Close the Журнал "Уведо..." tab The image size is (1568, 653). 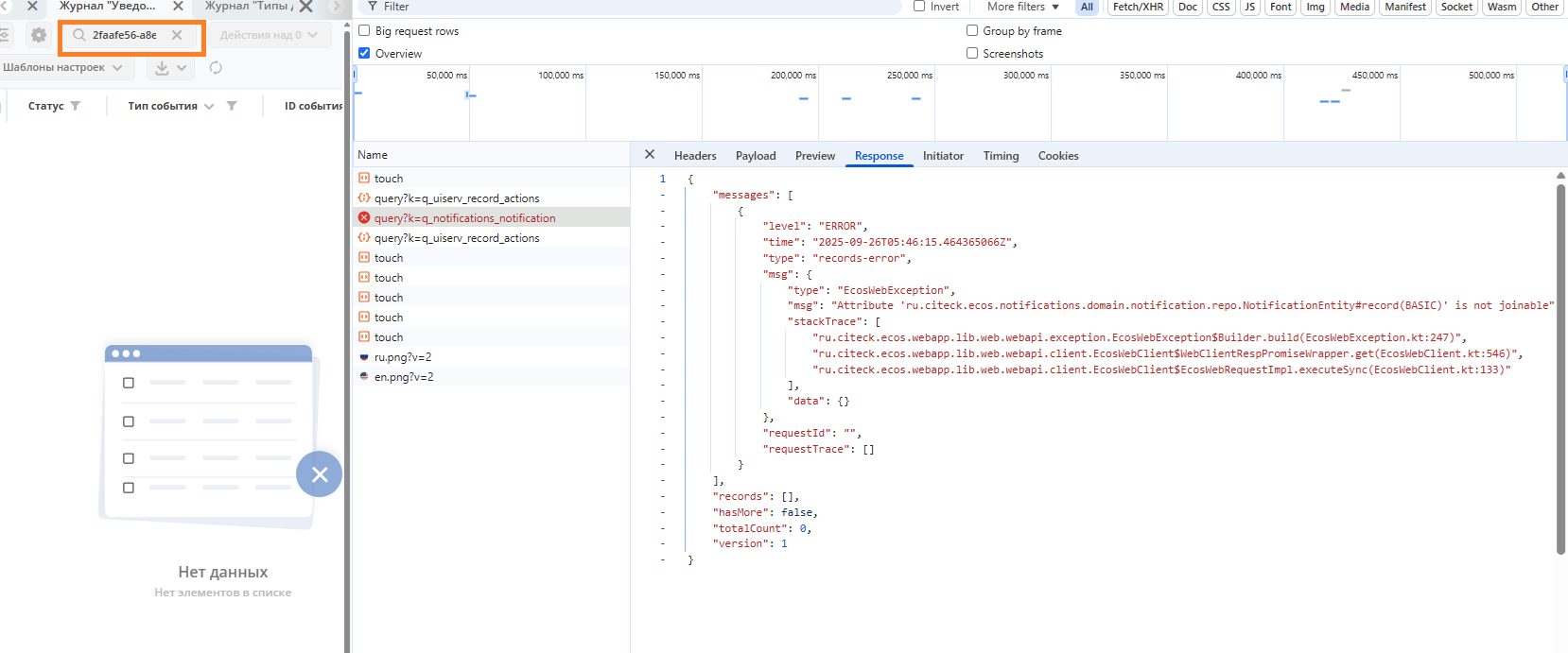pyautogui.click(x=178, y=6)
